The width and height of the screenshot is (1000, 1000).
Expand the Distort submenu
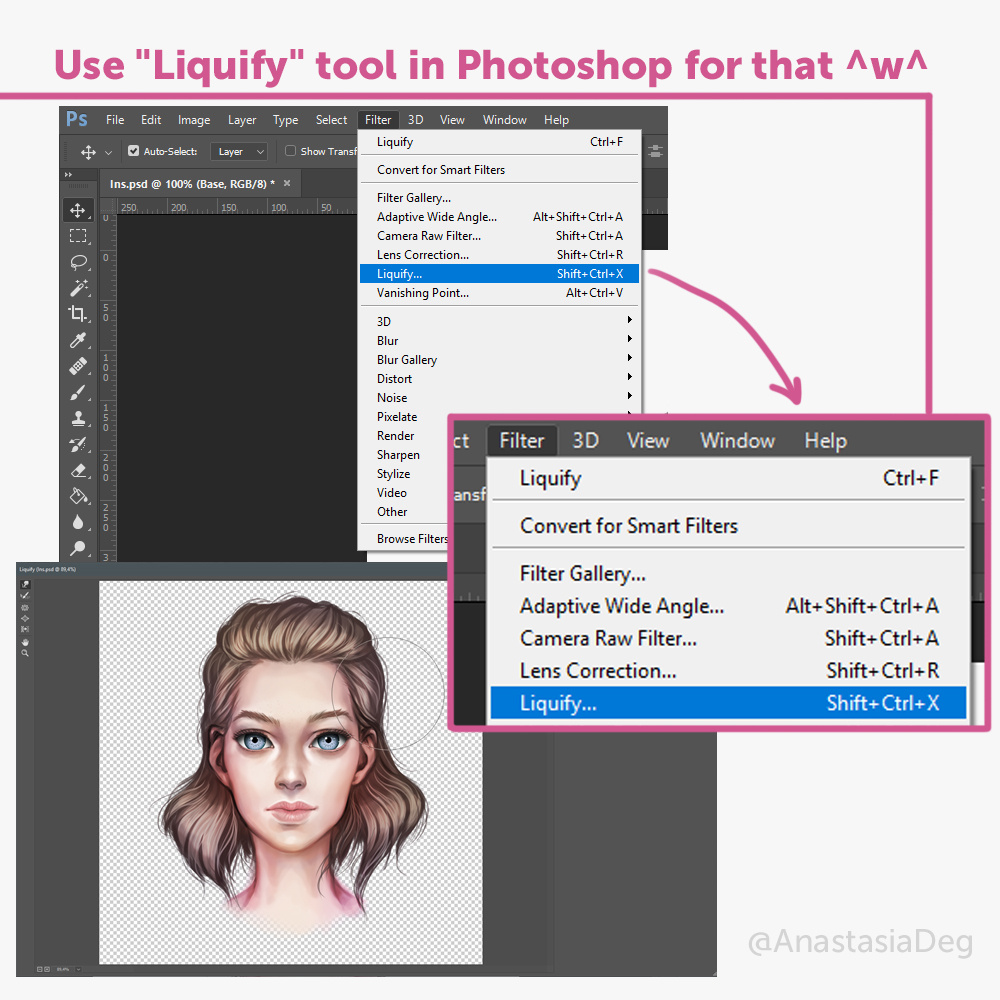pos(497,378)
